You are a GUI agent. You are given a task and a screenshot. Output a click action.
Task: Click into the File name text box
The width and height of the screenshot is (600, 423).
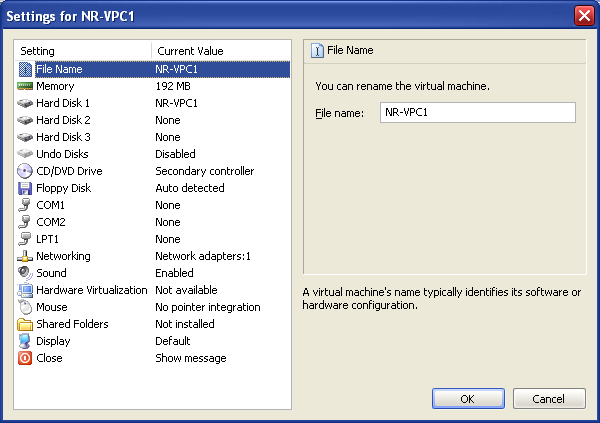(478, 113)
